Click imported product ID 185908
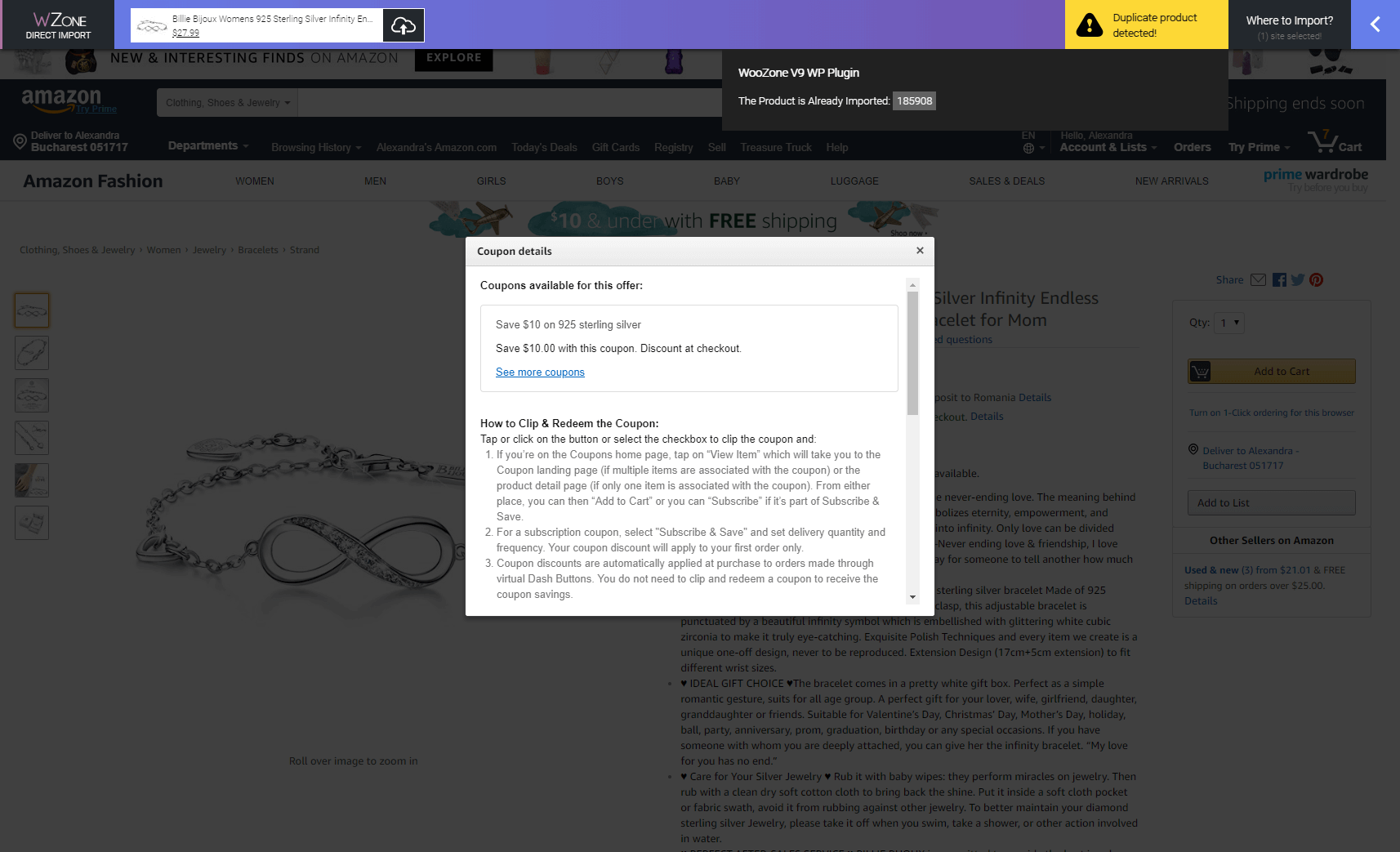The image size is (1400, 852). pyautogui.click(x=914, y=101)
